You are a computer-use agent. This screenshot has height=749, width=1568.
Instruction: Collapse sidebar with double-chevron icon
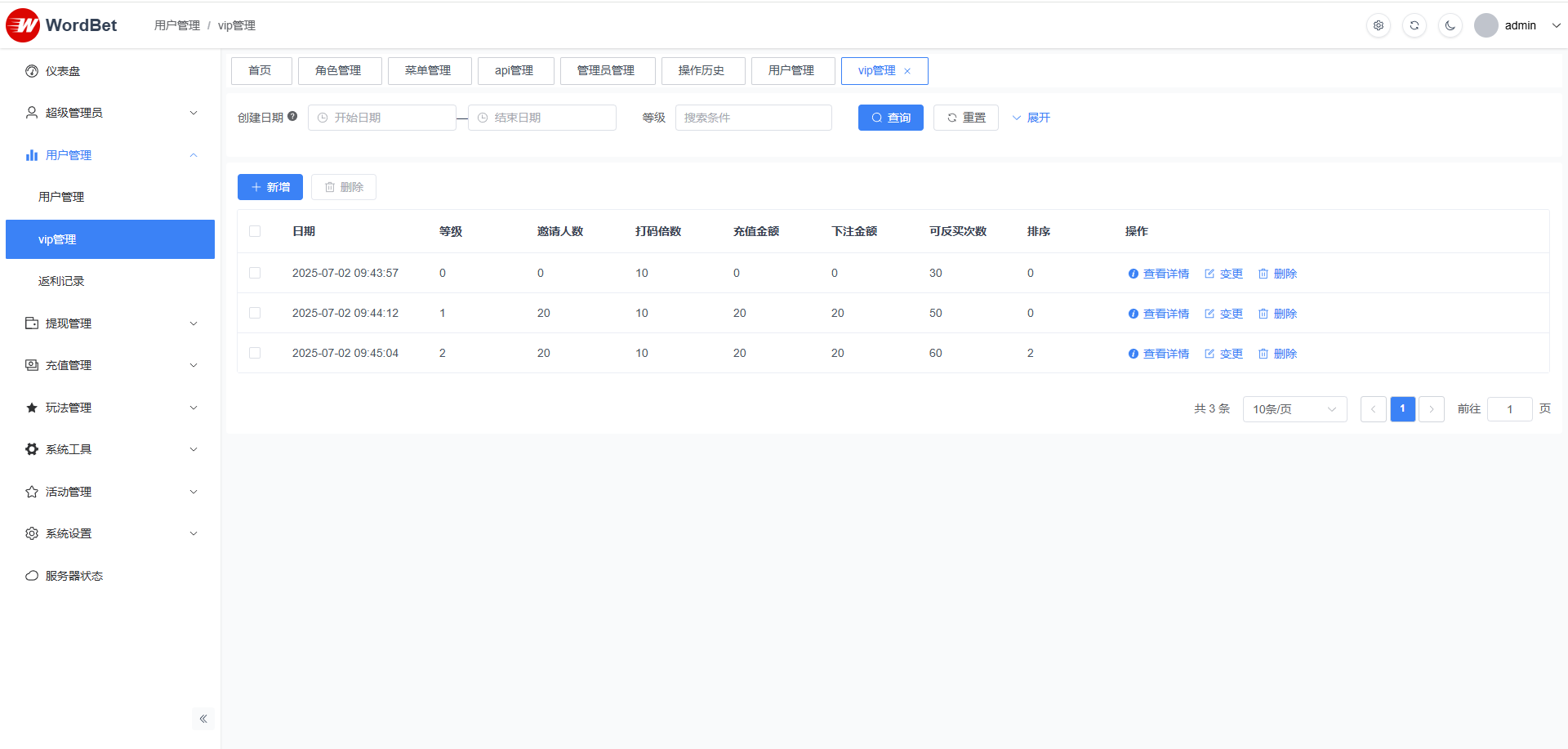203,719
